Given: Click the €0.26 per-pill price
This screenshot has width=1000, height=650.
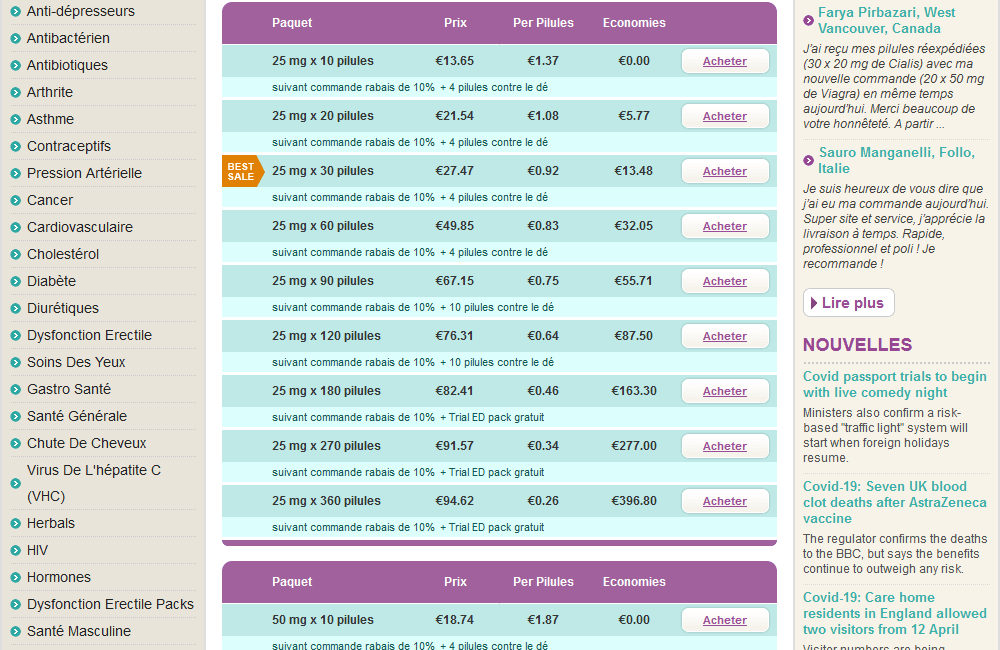Looking at the screenshot, I should click(543, 501).
